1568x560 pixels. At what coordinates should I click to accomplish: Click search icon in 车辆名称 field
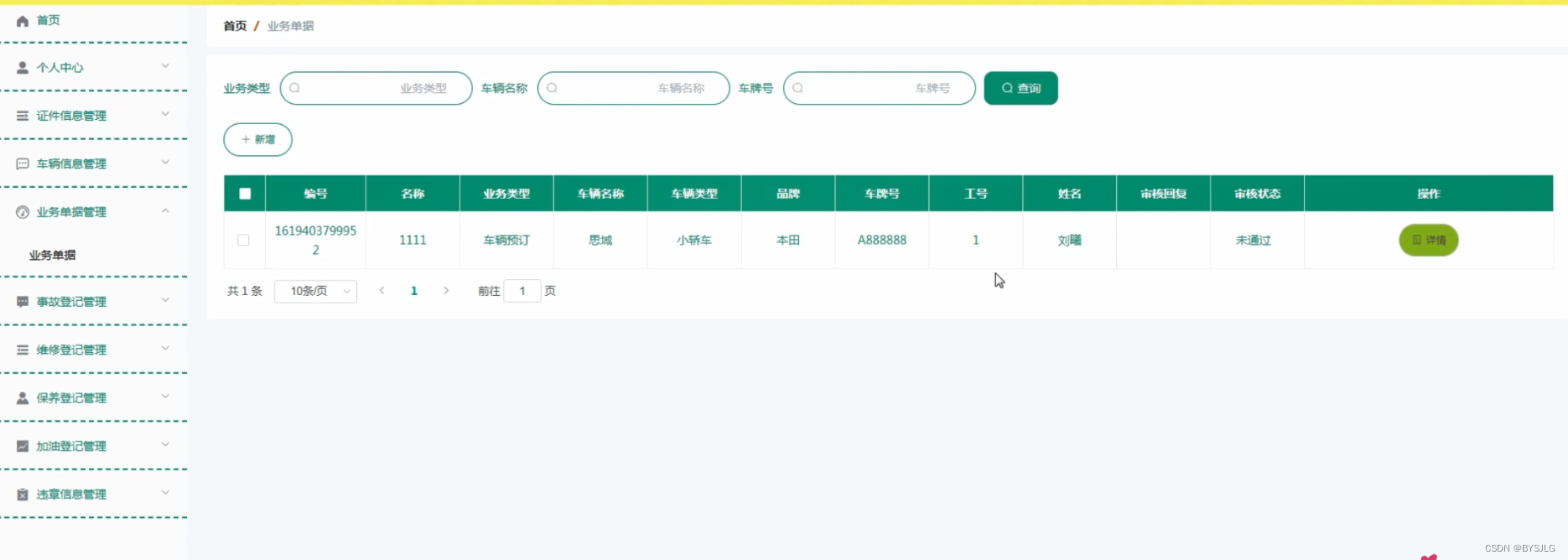coord(552,88)
